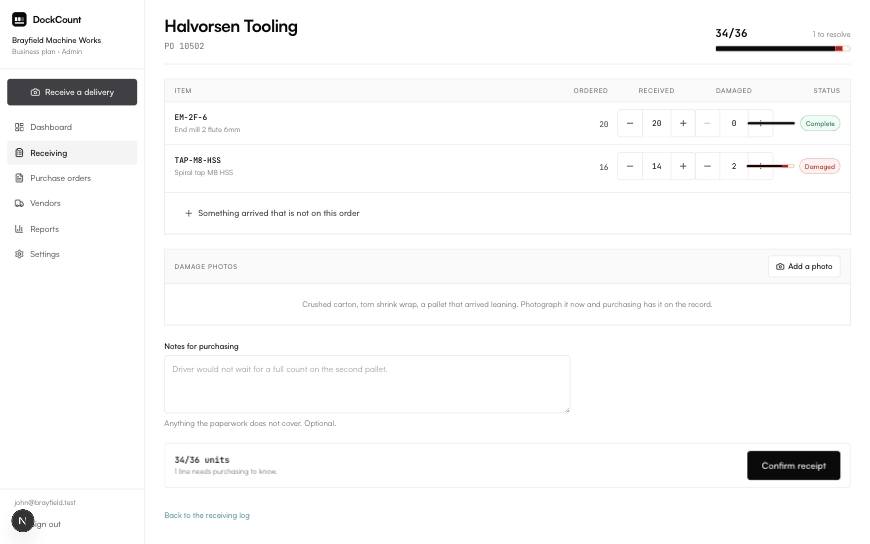Click the damaged quantity field for TAP-M8-HSS
Viewport: 870px width, 544px height.
point(734,166)
